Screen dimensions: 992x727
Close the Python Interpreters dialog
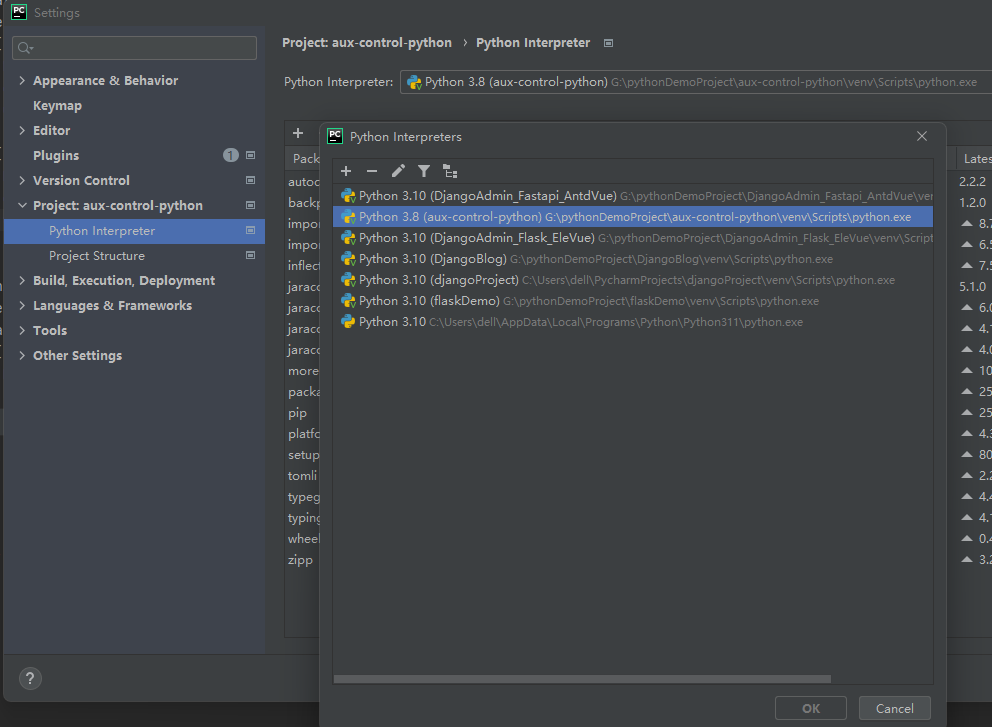922,136
